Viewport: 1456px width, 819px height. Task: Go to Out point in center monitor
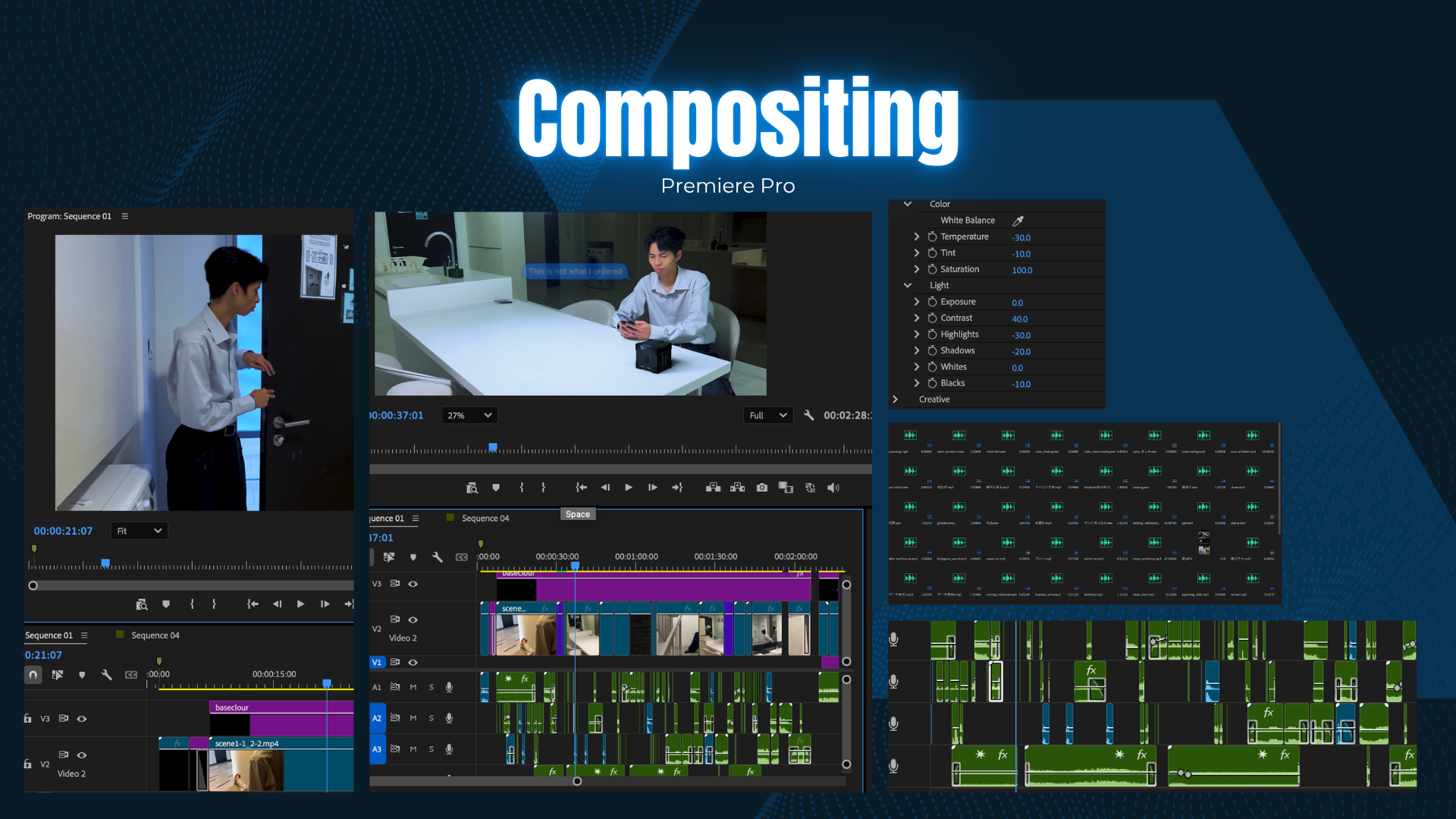point(677,488)
